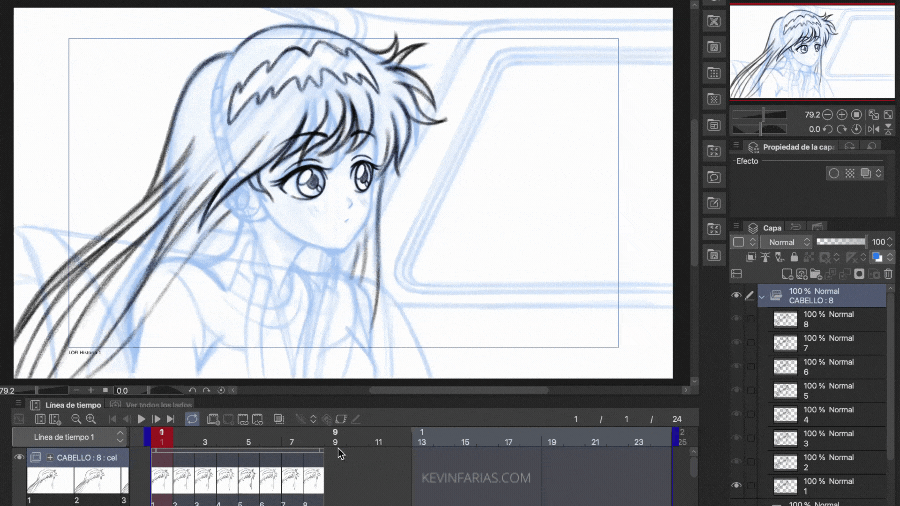Reset canvas rotation in Navigator
This screenshot has width=900, height=506.
[856, 129]
